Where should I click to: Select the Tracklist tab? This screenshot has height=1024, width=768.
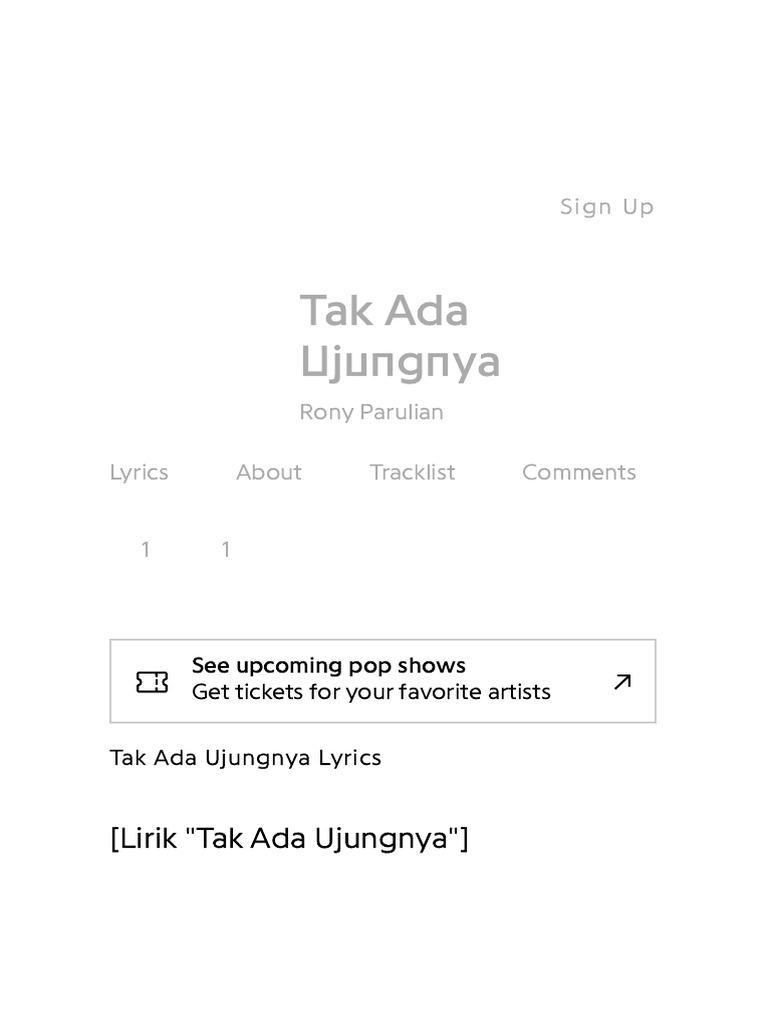point(412,472)
